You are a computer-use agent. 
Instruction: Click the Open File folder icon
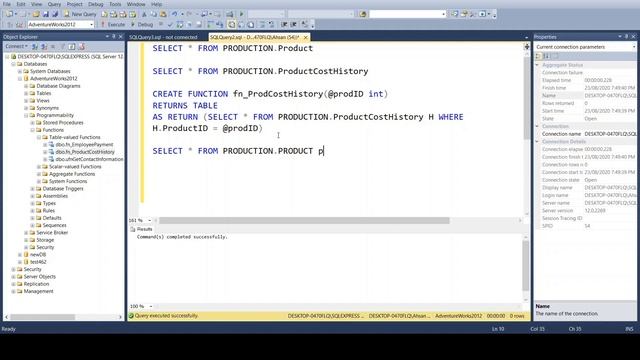pos(36,14)
